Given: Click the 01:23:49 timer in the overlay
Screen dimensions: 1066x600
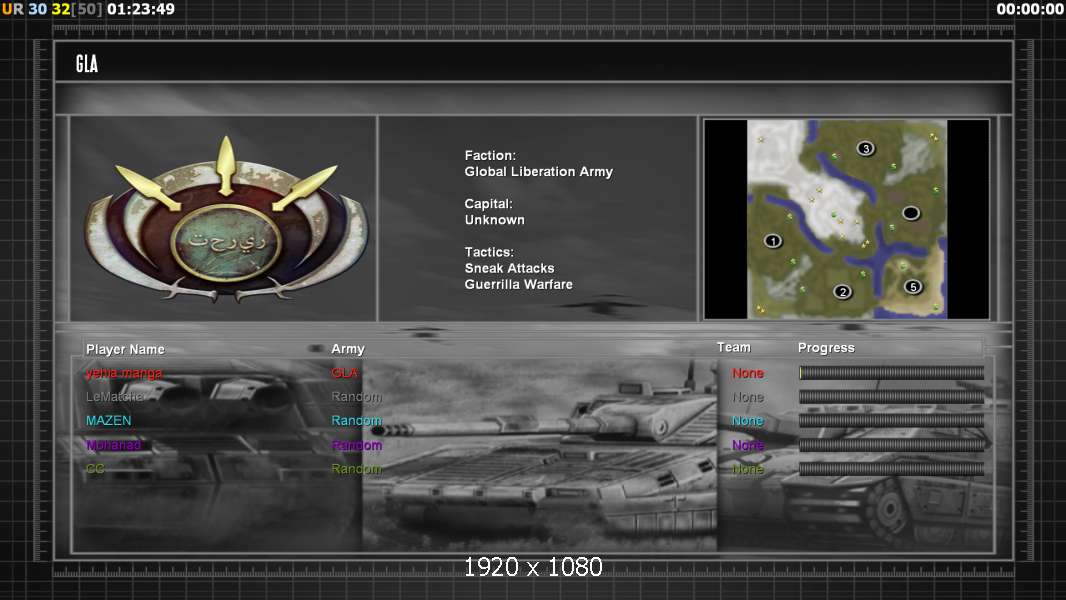Looking at the screenshot, I should pyautogui.click(x=141, y=9).
